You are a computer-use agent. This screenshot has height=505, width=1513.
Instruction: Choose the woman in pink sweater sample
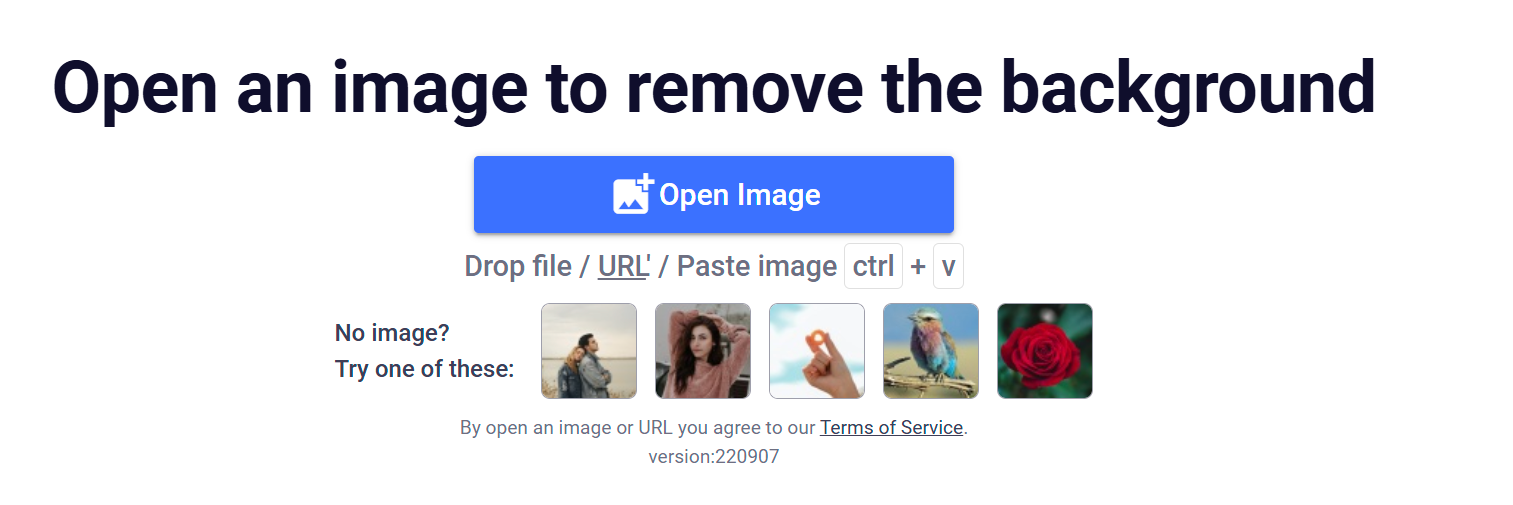click(703, 351)
